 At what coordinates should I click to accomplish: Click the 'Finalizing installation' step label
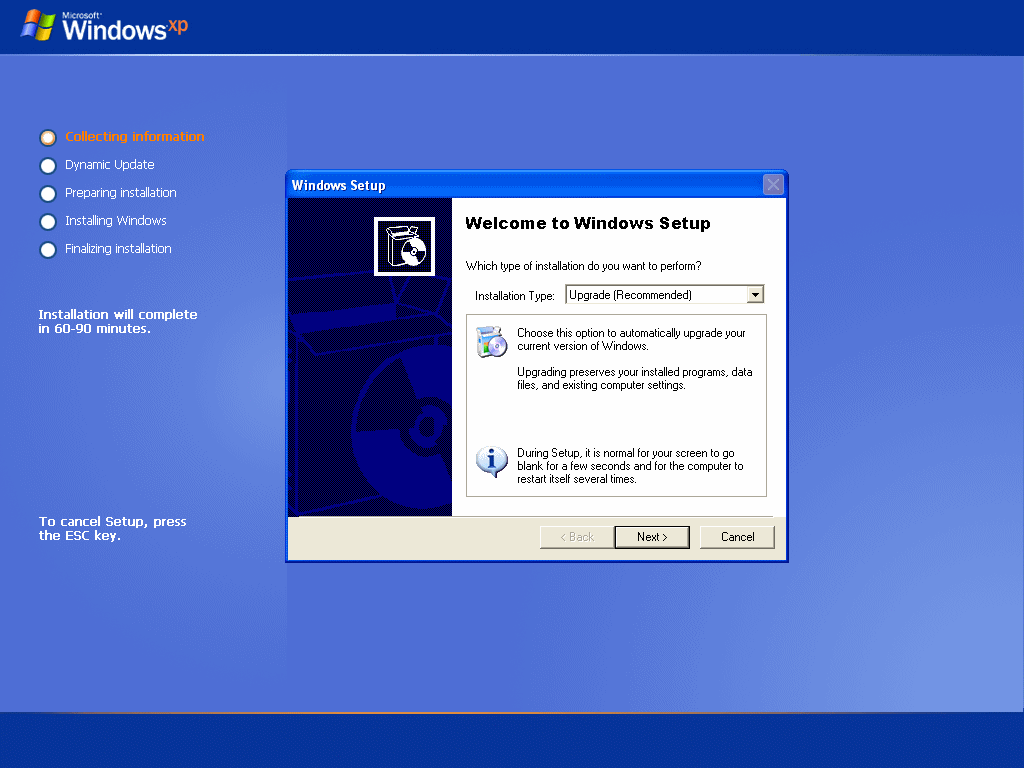point(118,249)
